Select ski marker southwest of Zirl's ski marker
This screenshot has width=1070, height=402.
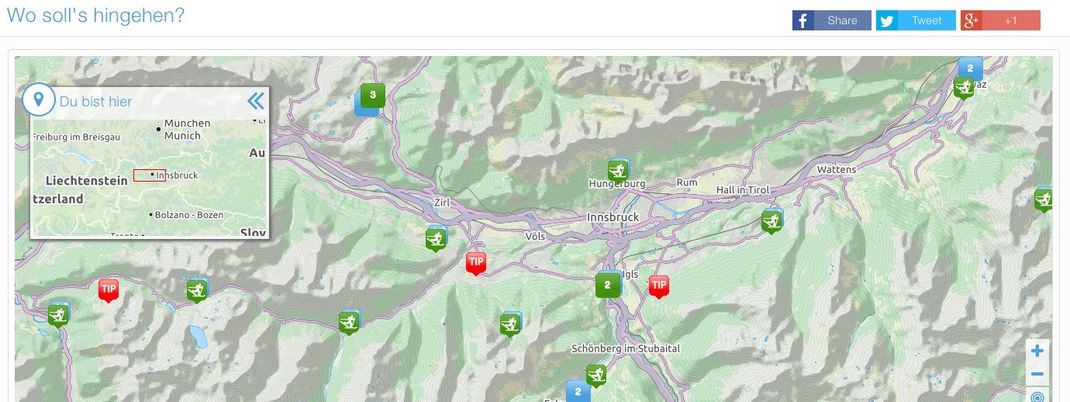pyautogui.click(x=349, y=322)
